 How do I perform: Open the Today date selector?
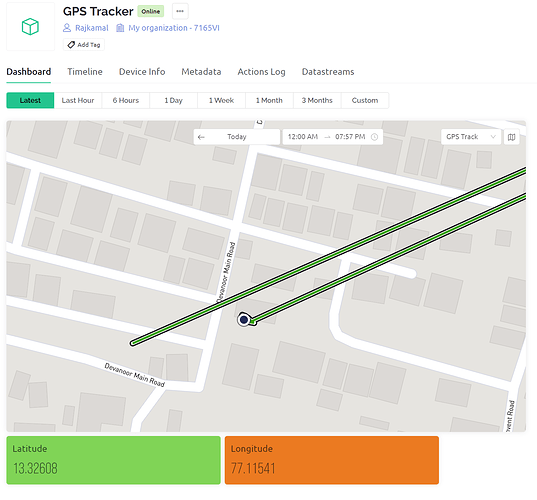237,137
